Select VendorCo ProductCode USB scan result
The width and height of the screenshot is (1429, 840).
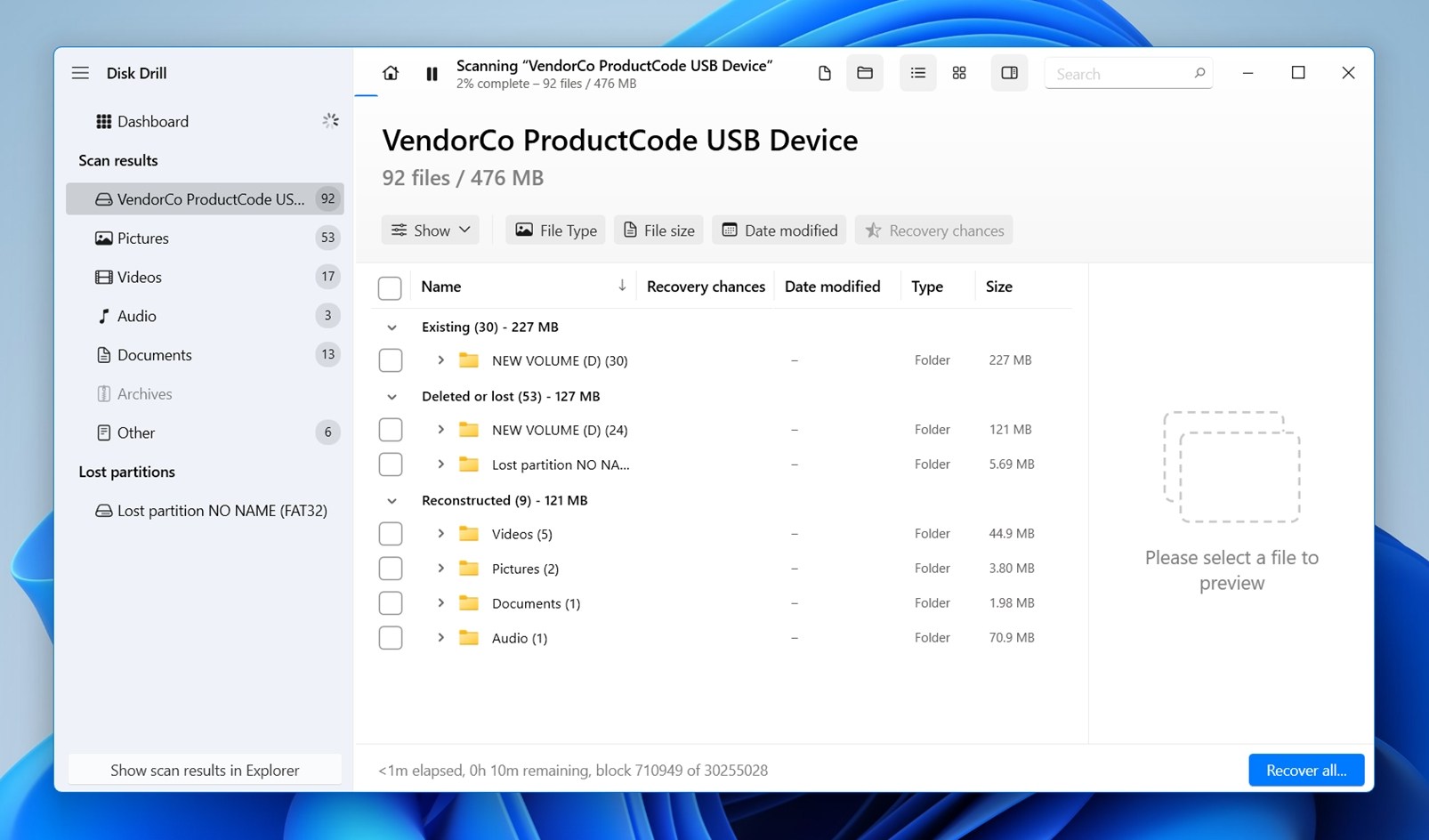[x=205, y=198]
